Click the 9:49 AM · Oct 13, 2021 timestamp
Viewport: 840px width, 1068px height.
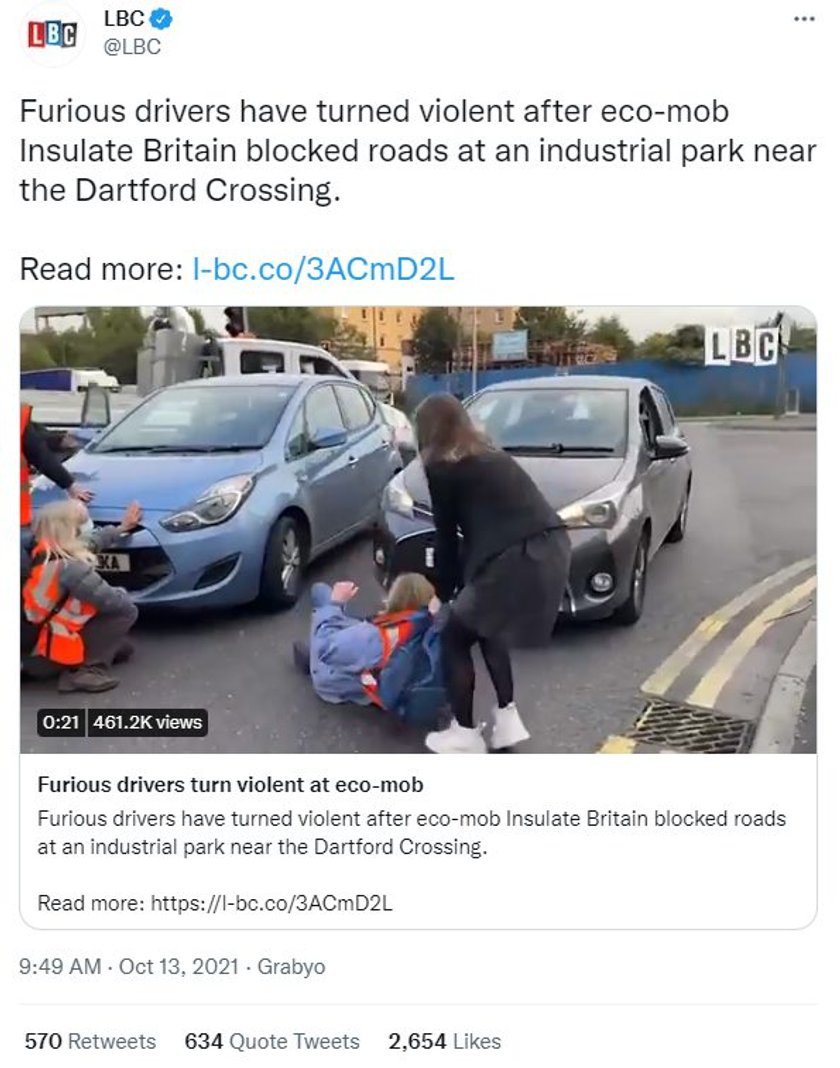(129, 967)
